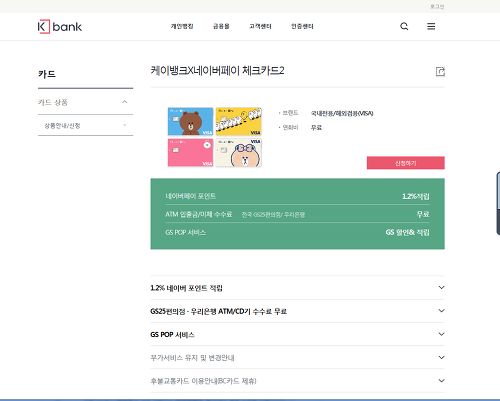Click the side tab on right edge
Image resolution: width=500 pixels, height=401 pixels.
click(498, 203)
